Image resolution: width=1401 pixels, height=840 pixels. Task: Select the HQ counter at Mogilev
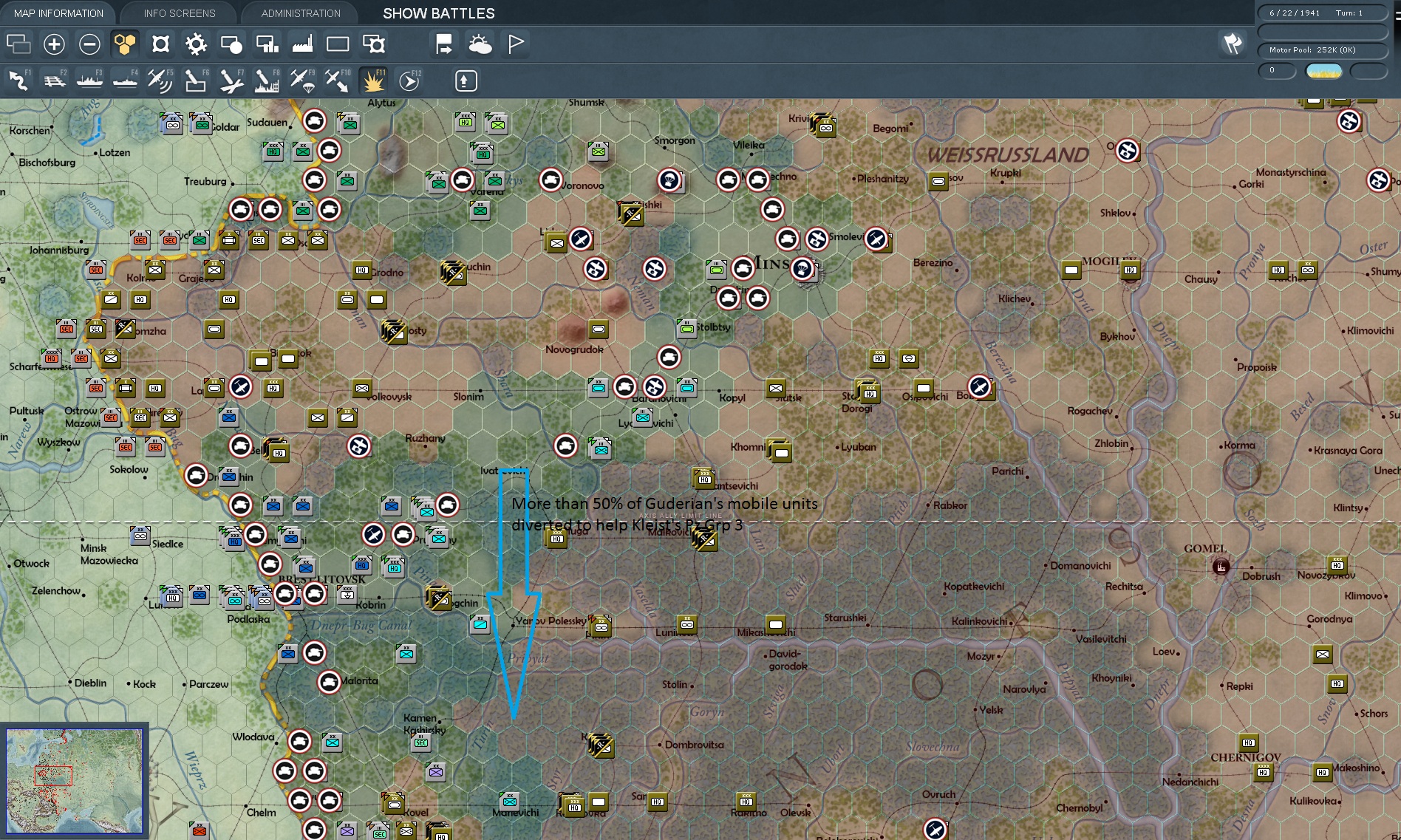pyautogui.click(x=1131, y=270)
